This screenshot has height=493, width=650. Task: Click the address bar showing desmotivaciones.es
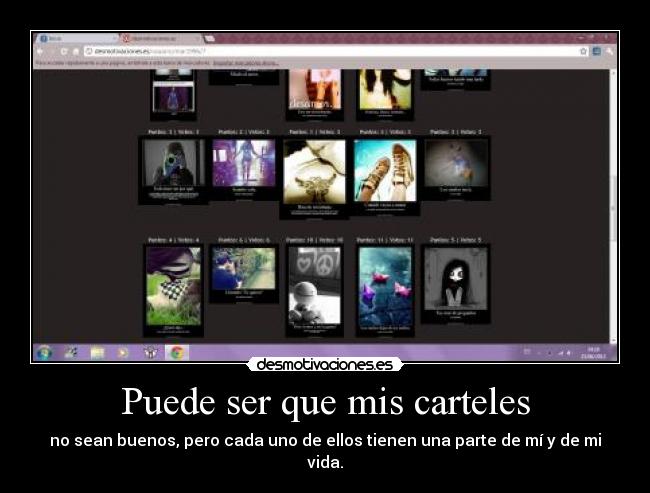click(336, 51)
